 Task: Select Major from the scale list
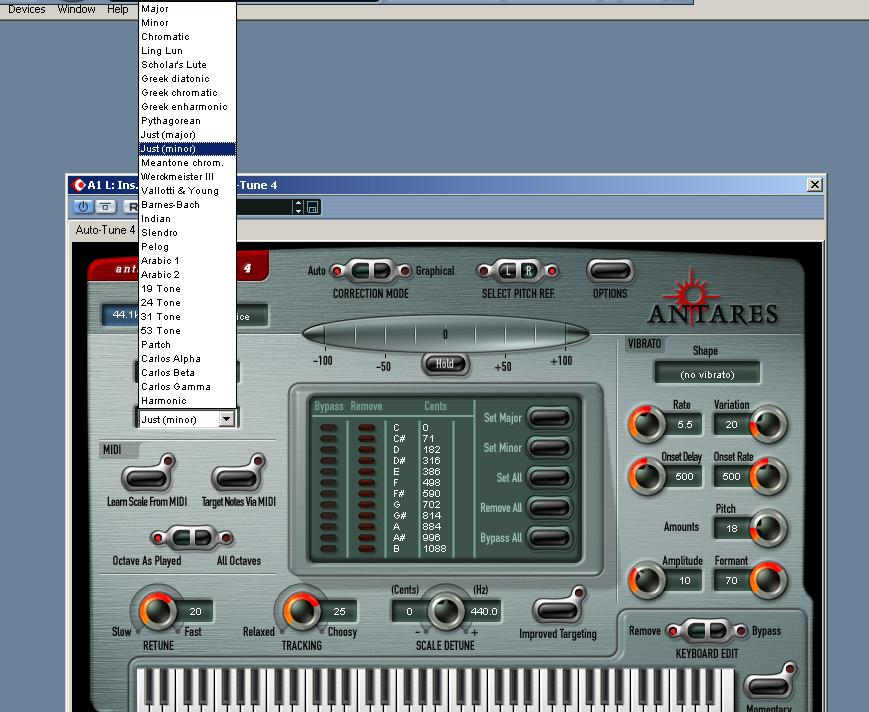(187, 9)
